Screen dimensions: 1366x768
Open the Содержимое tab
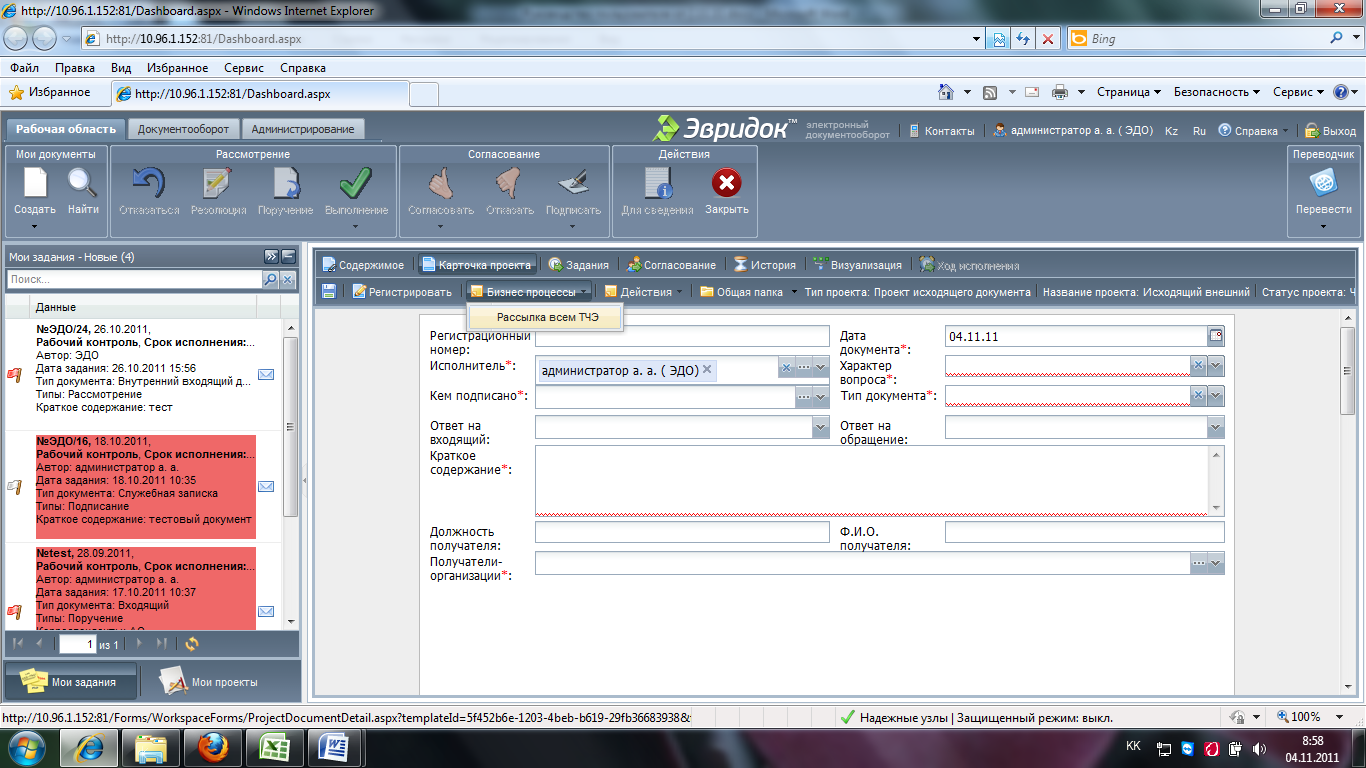(x=362, y=265)
